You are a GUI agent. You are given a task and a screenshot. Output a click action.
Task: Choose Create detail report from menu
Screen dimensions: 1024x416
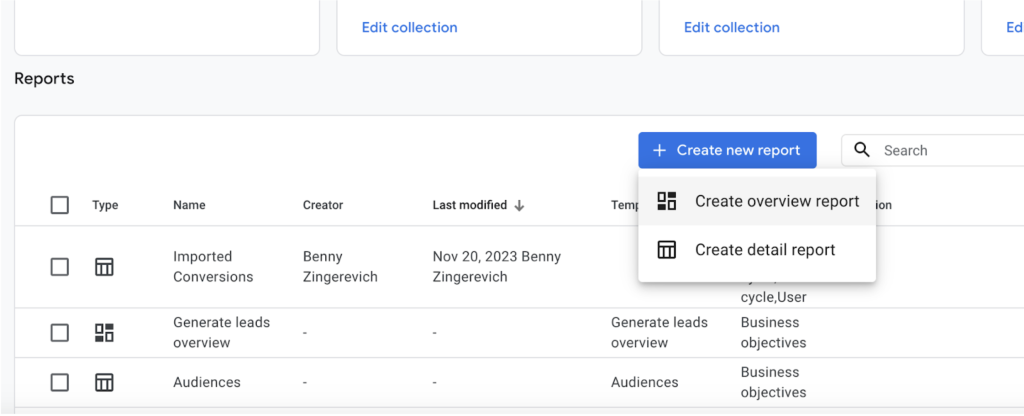[x=764, y=250]
